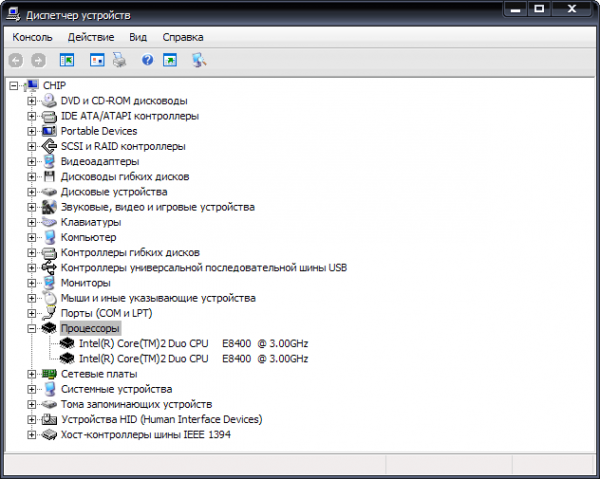Open the Справка menu
This screenshot has height=479, width=600.
pyautogui.click(x=183, y=37)
